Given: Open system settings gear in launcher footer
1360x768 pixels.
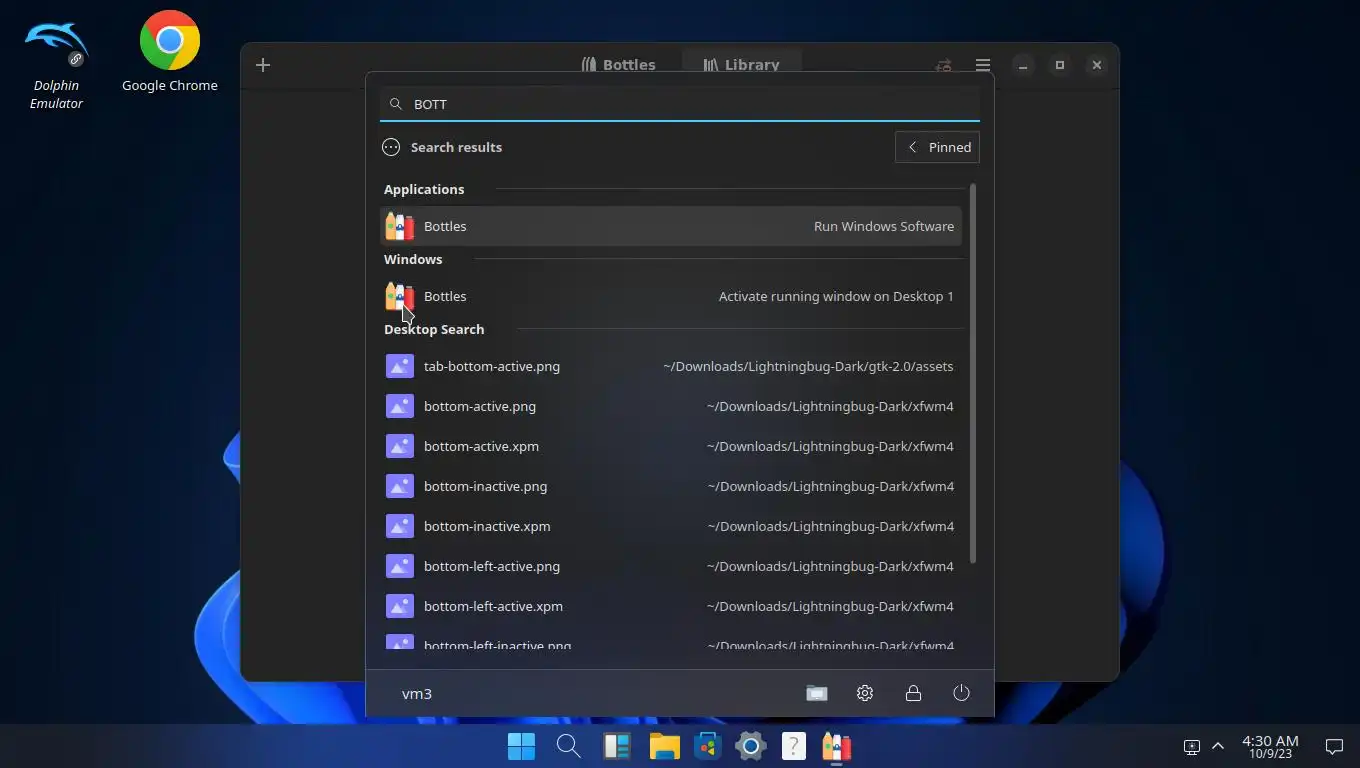Looking at the screenshot, I should (x=865, y=693).
